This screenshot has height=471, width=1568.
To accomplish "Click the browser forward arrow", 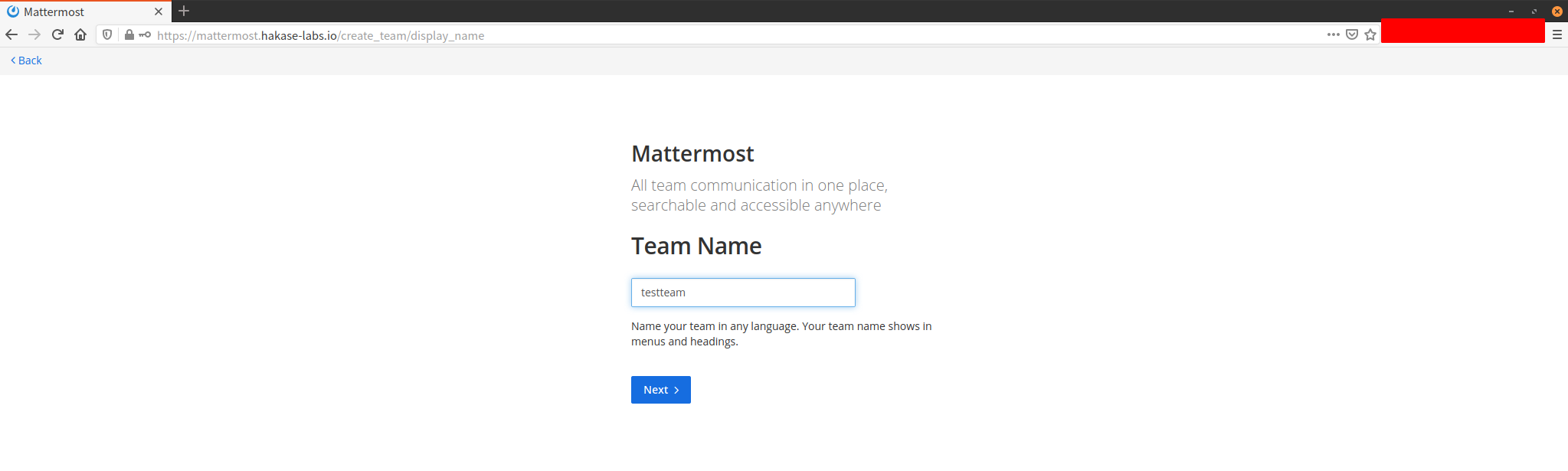I will click(34, 34).
